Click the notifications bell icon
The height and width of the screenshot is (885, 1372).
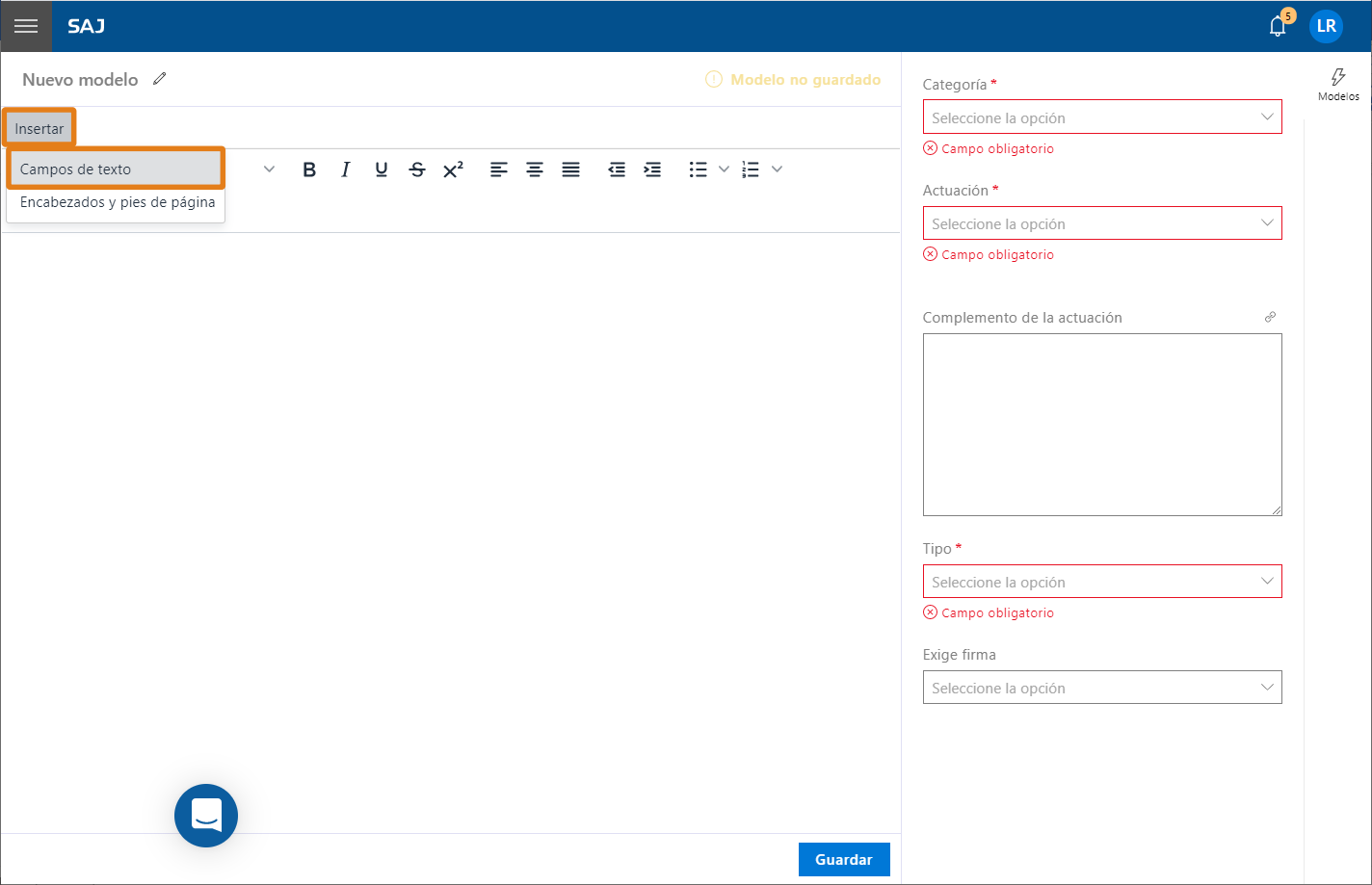click(1278, 27)
